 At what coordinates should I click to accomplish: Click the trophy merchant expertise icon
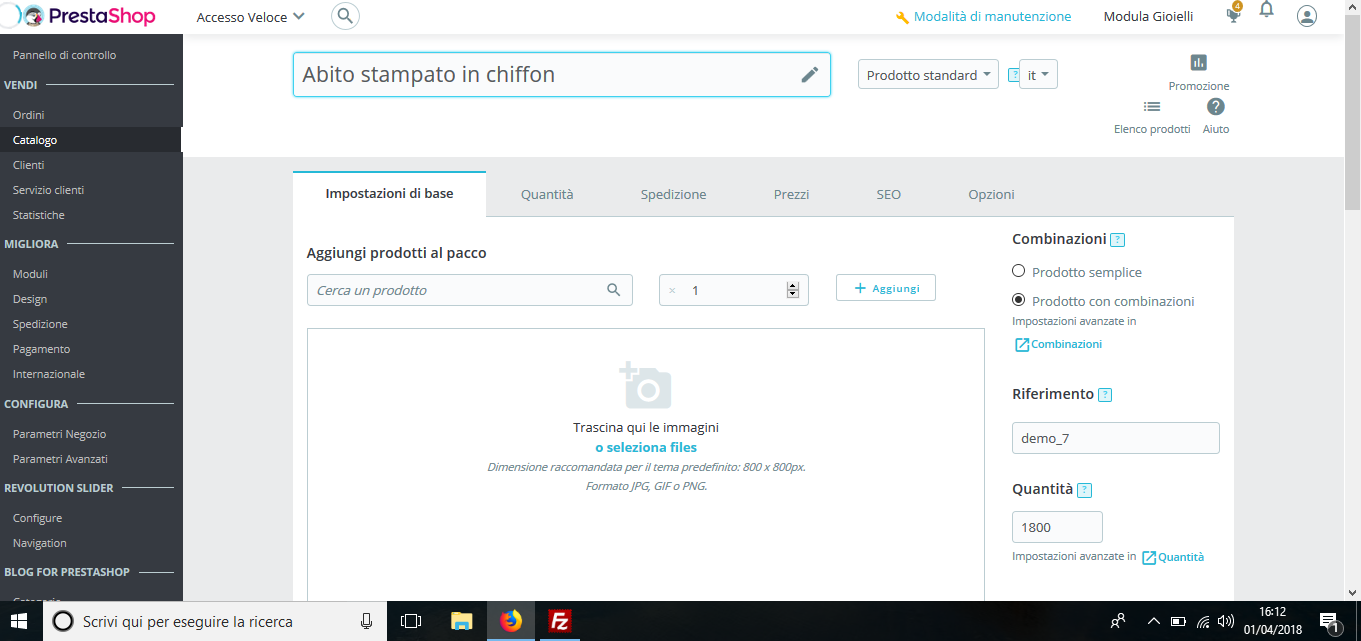click(x=1234, y=15)
